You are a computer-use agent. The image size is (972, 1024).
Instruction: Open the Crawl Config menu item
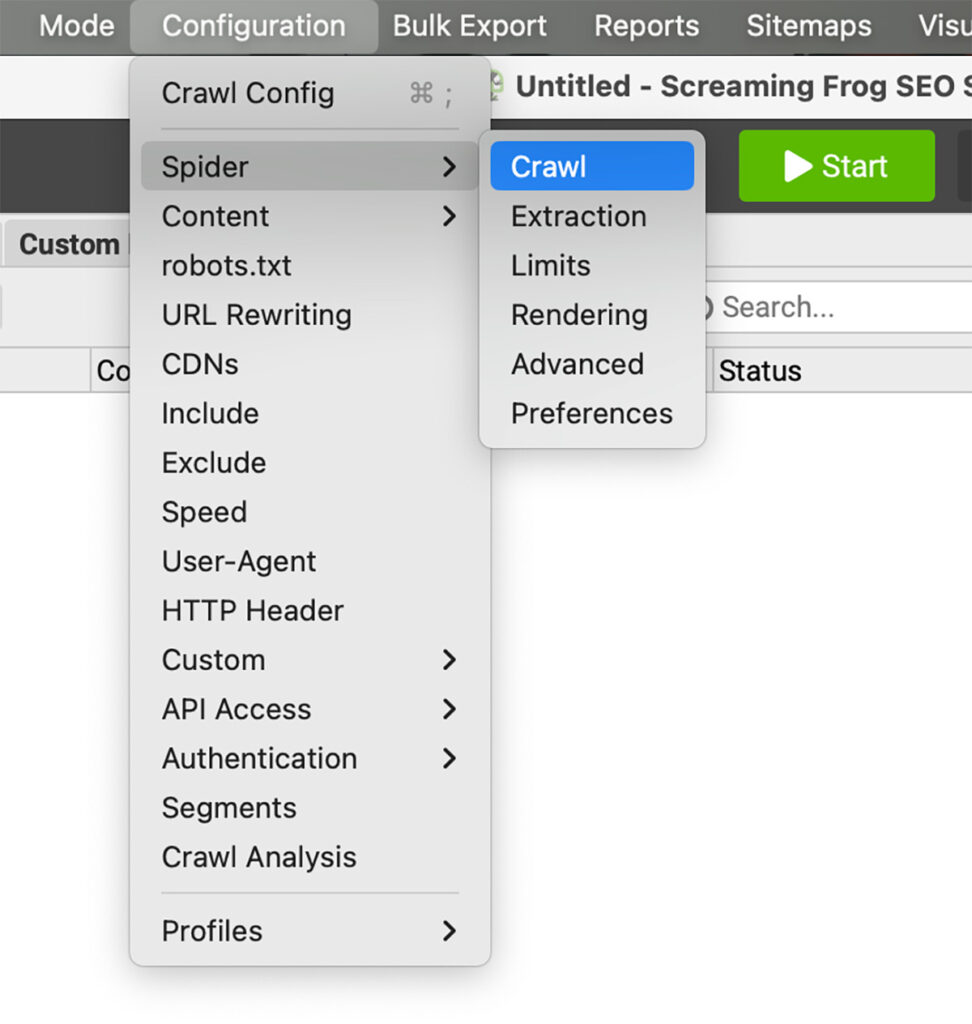(248, 94)
